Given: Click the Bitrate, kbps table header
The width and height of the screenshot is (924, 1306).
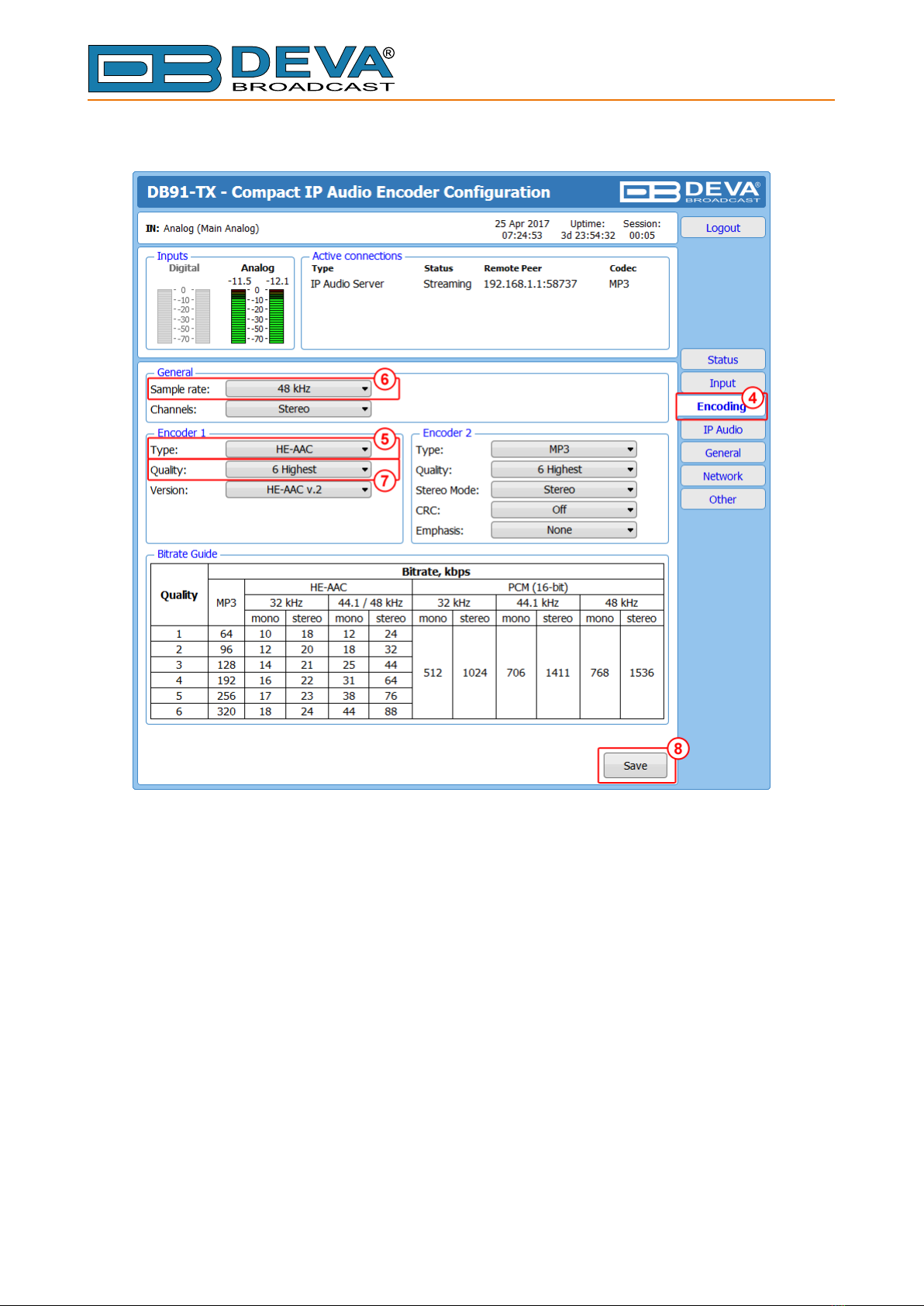Looking at the screenshot, I should [x=436, y=572].
